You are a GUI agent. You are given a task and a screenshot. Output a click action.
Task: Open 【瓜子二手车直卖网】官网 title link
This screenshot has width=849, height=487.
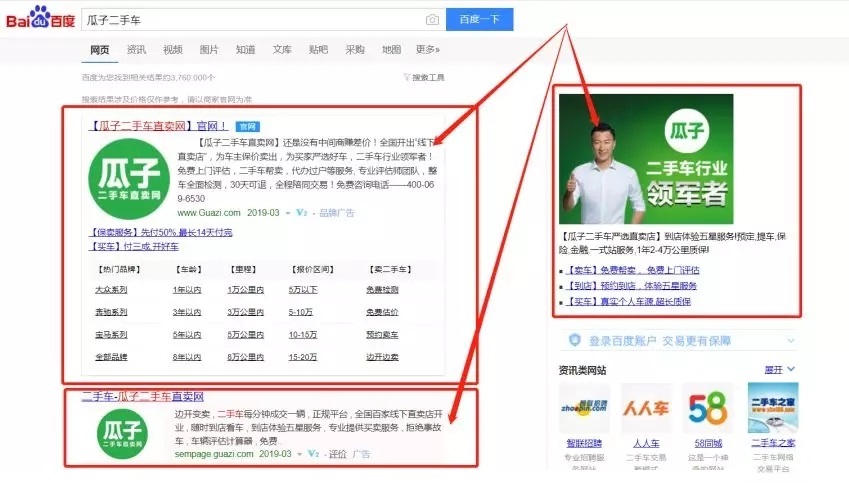pyautogui.click(x=158, y=126)
